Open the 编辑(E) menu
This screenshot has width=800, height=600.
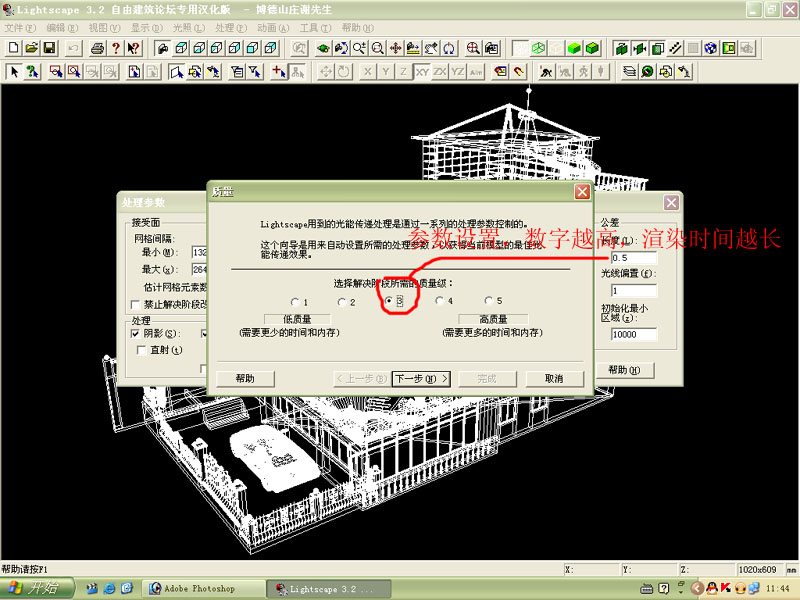(62, 28)
